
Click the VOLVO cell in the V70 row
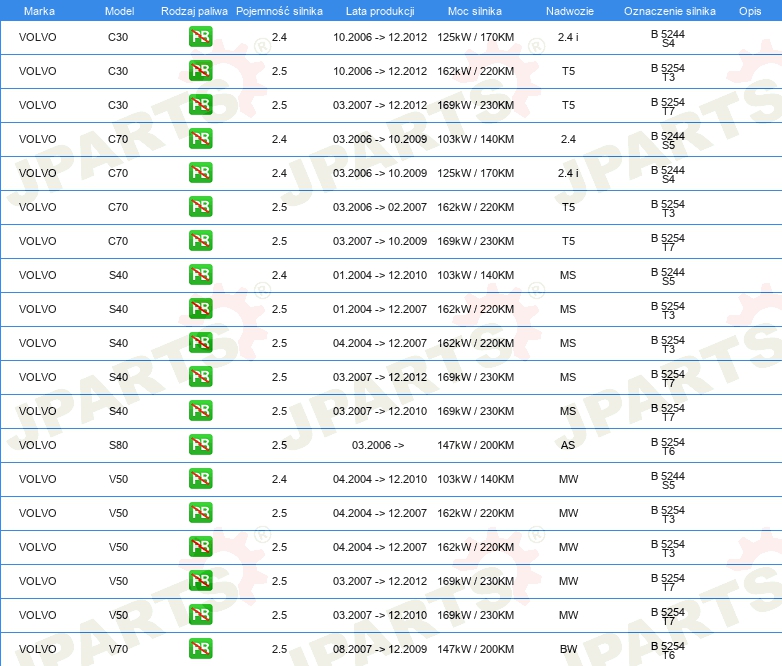37,649
